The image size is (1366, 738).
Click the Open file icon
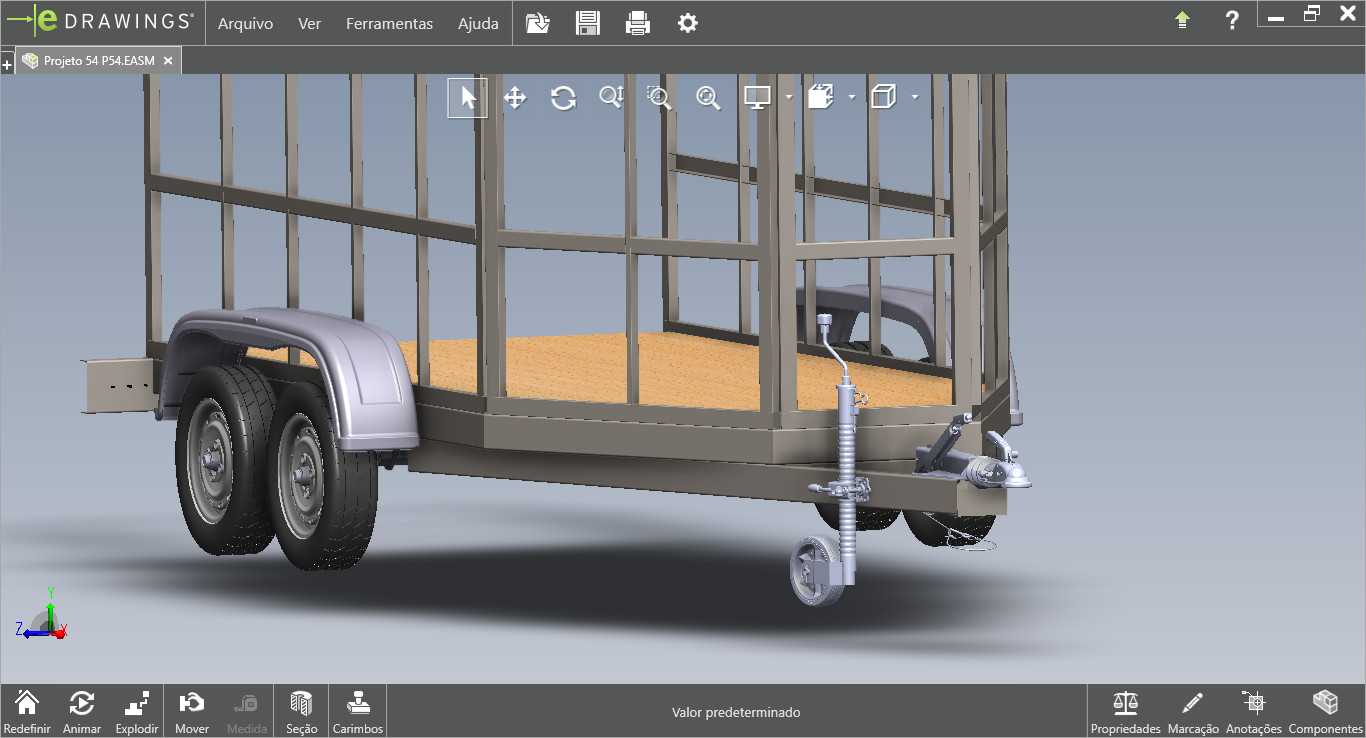538,23
